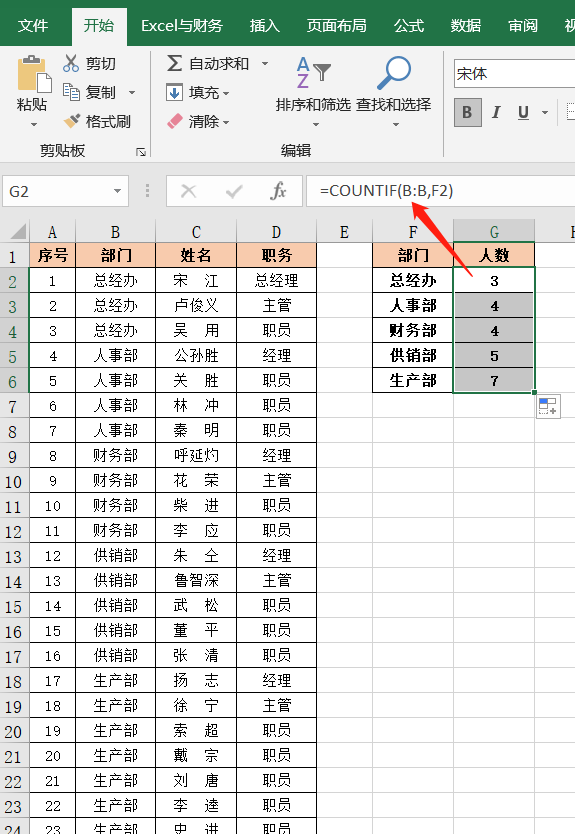Select the name cell 鲁智深
575x834 pixels.
coord(196,580)
